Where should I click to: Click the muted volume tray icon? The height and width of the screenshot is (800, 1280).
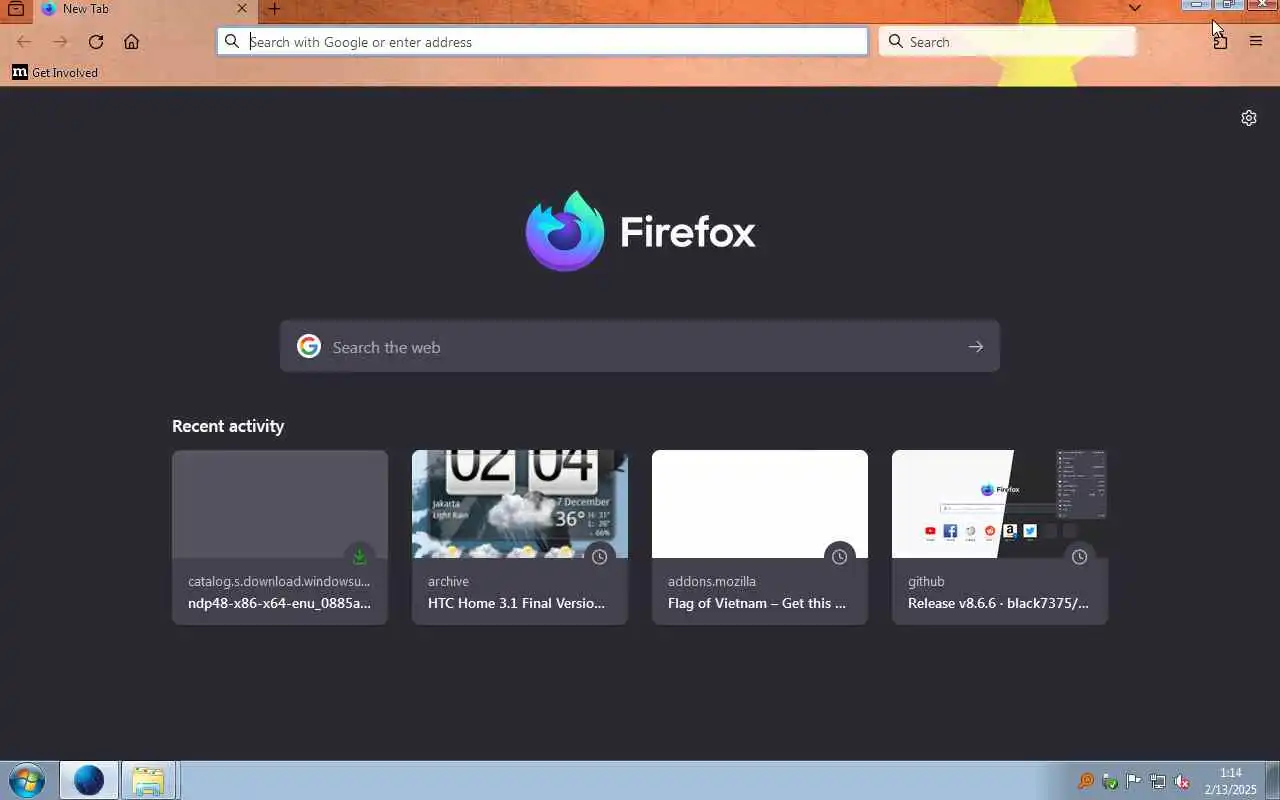(x=1181, y=781)
